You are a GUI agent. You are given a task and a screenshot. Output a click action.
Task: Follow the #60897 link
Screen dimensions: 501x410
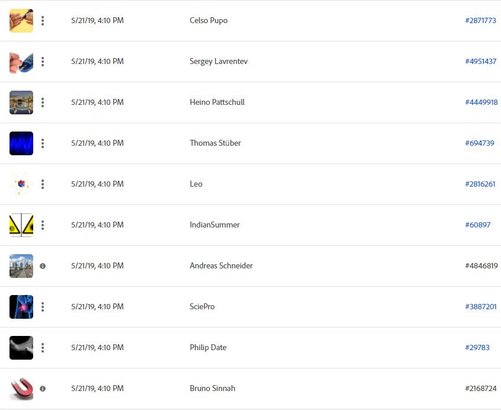click(478, 225)
